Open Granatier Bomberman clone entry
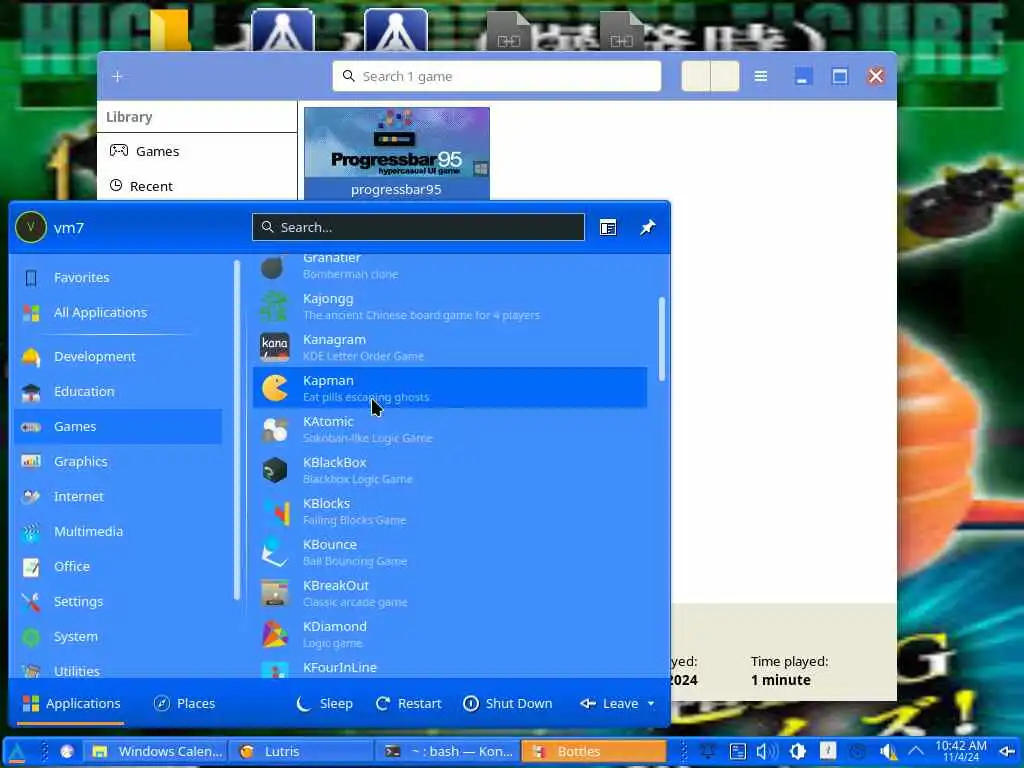This screenshot has width=1024, height=768. (x=450, y=266)
